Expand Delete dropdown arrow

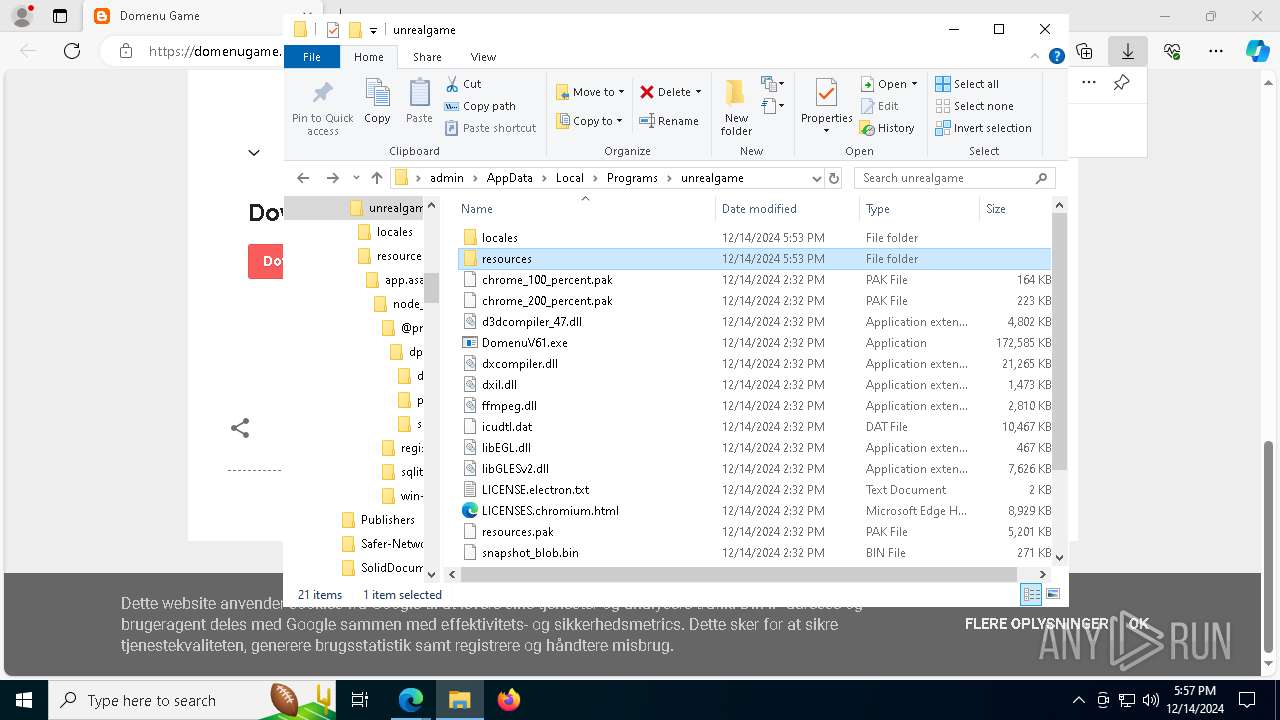tap(698, 92)
